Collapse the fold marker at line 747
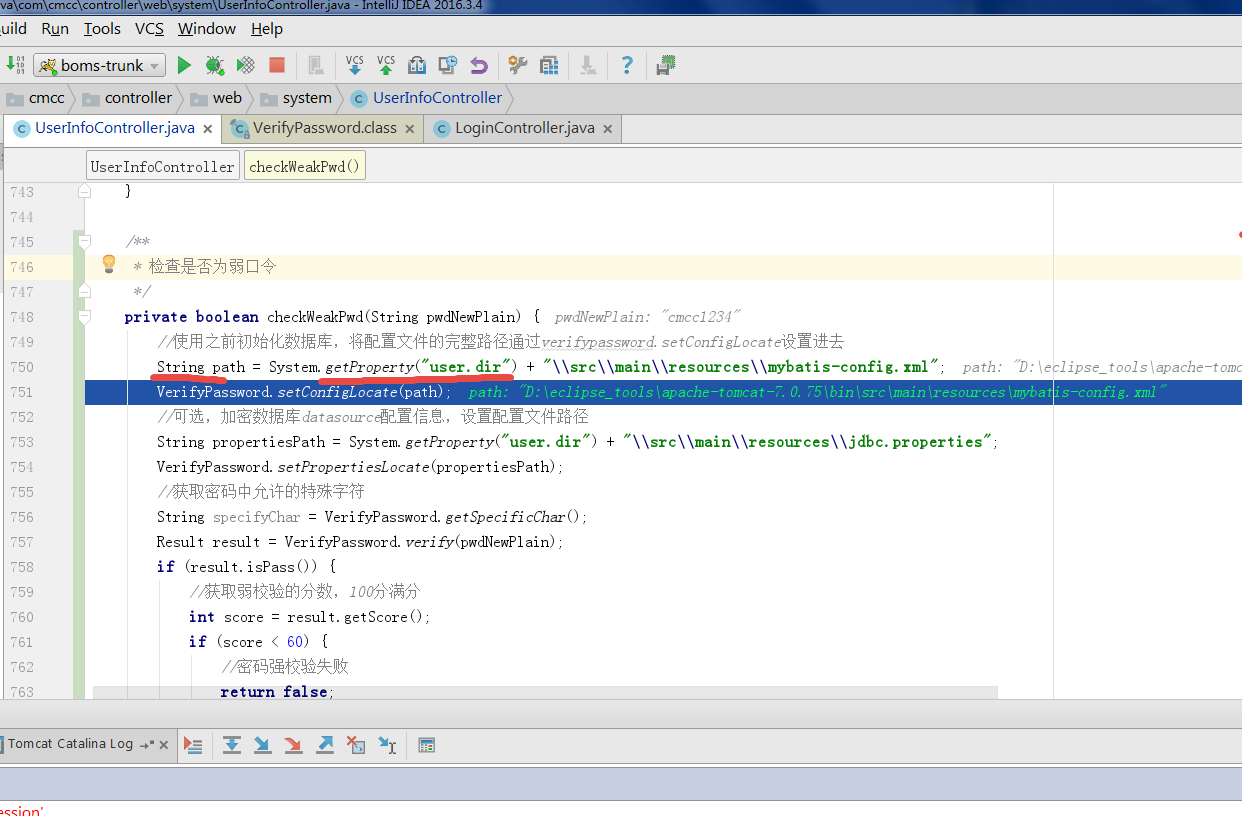Screen dimensions: 1242x816 [x=85, y=291]
